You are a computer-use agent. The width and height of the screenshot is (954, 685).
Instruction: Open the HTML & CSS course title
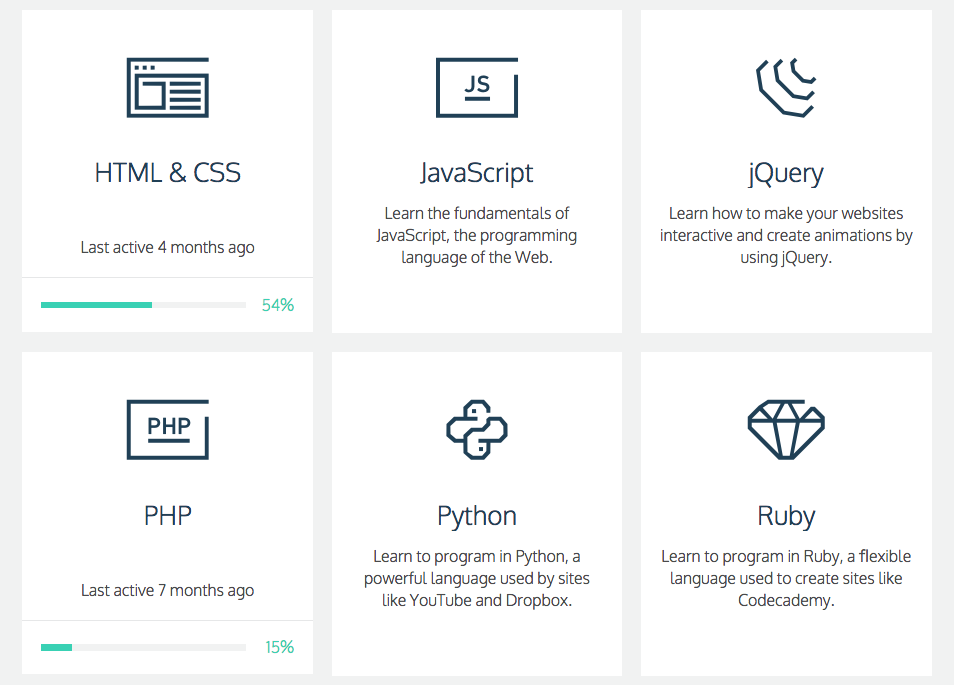coord(167,173)
